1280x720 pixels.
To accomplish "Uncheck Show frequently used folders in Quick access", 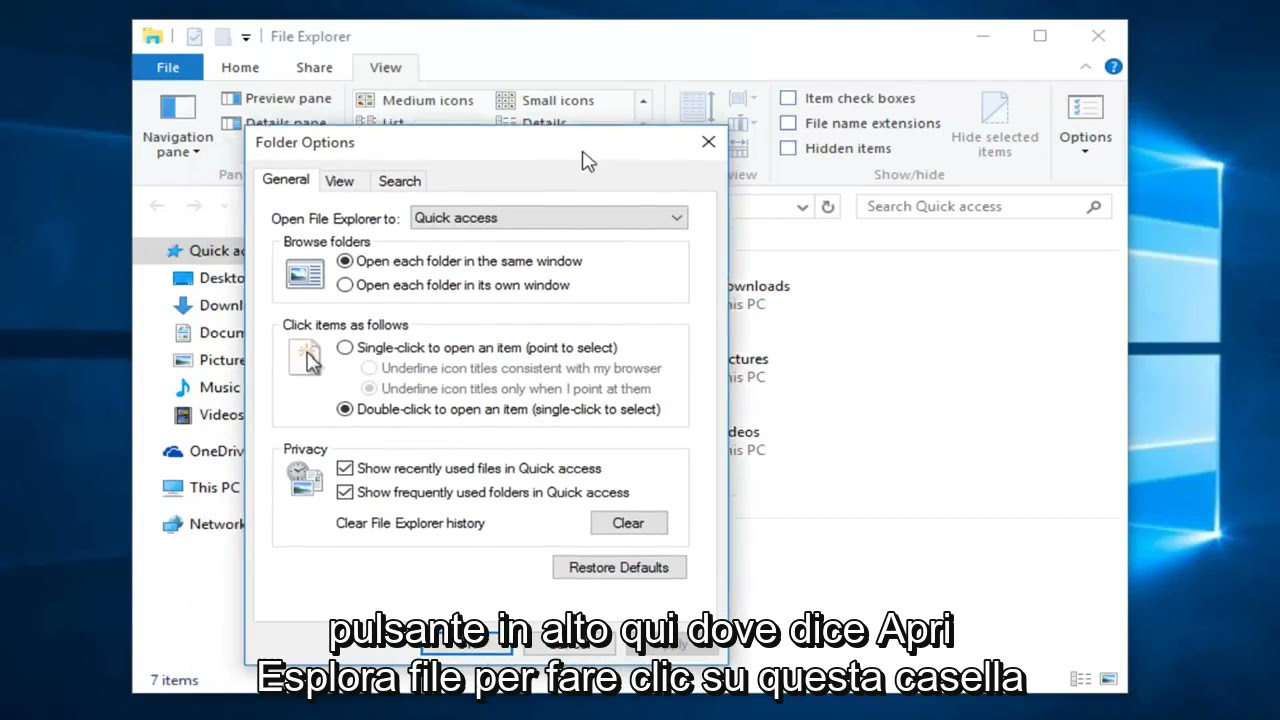I will pos(345,492).
